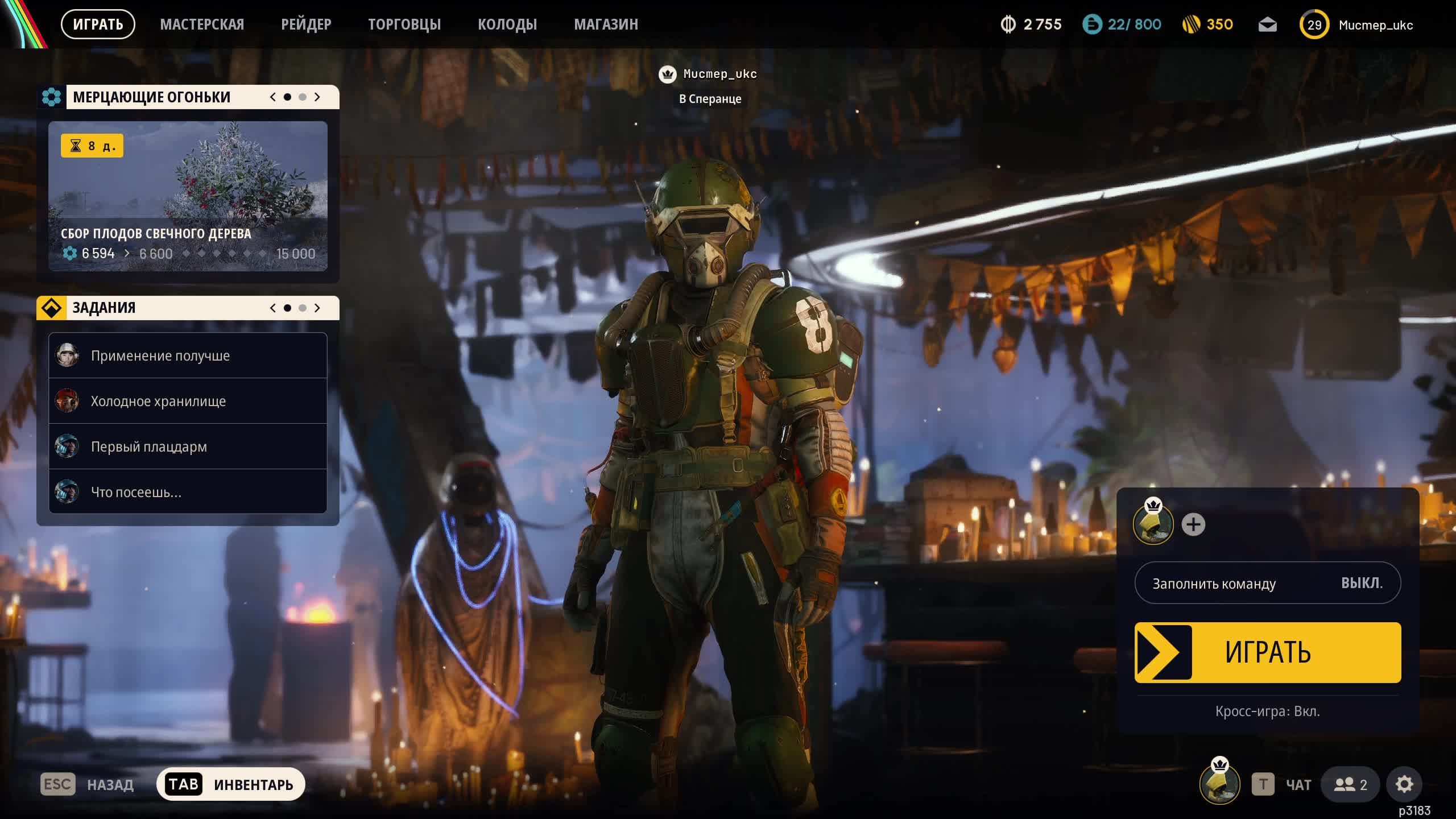1456x819 pixels.
Task: Open the friends list icon showing 2
Action: (x=1350, y=784)
